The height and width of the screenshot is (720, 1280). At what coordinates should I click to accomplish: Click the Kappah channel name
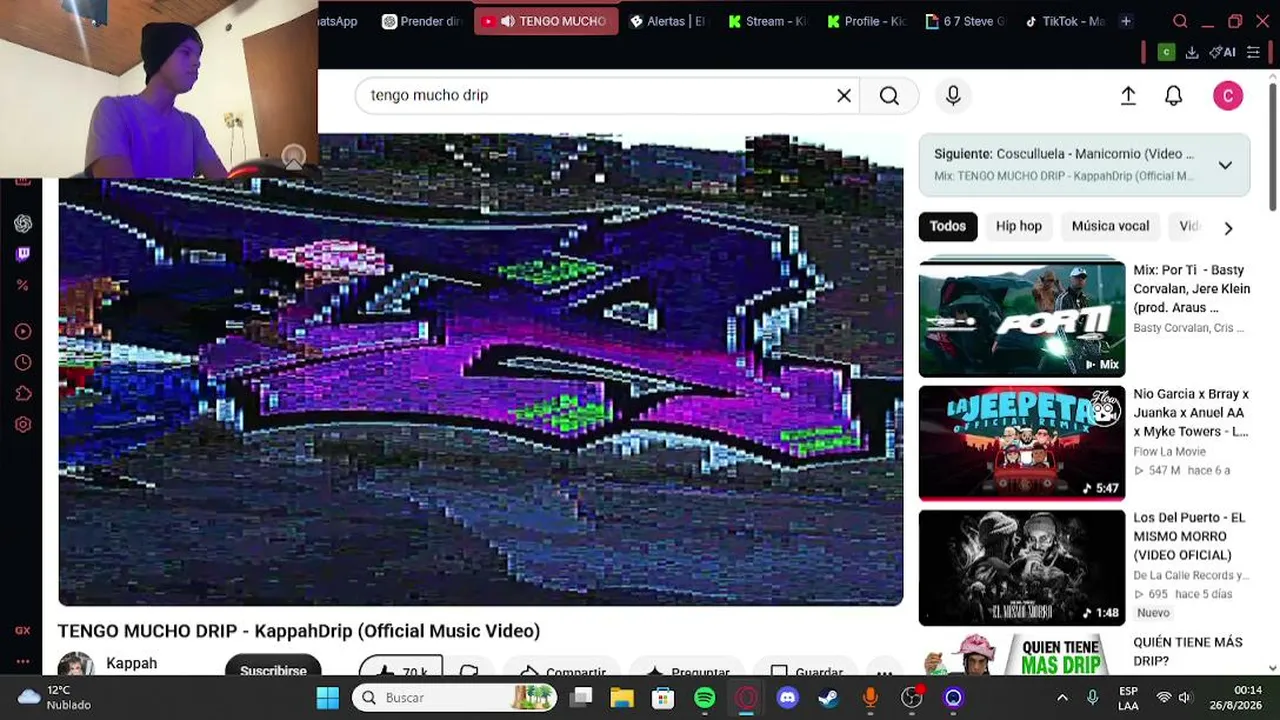point(132,663)
